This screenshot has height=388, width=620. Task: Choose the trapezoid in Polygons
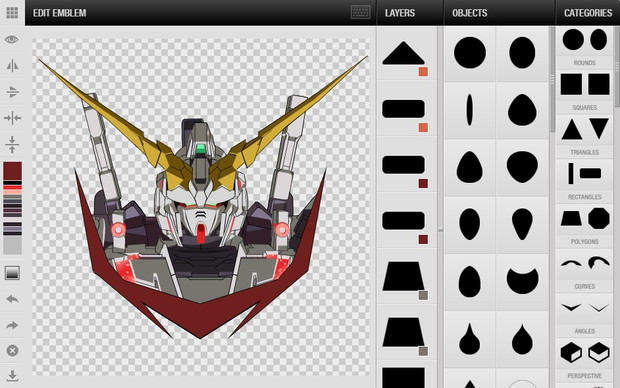tap(571, 218)
